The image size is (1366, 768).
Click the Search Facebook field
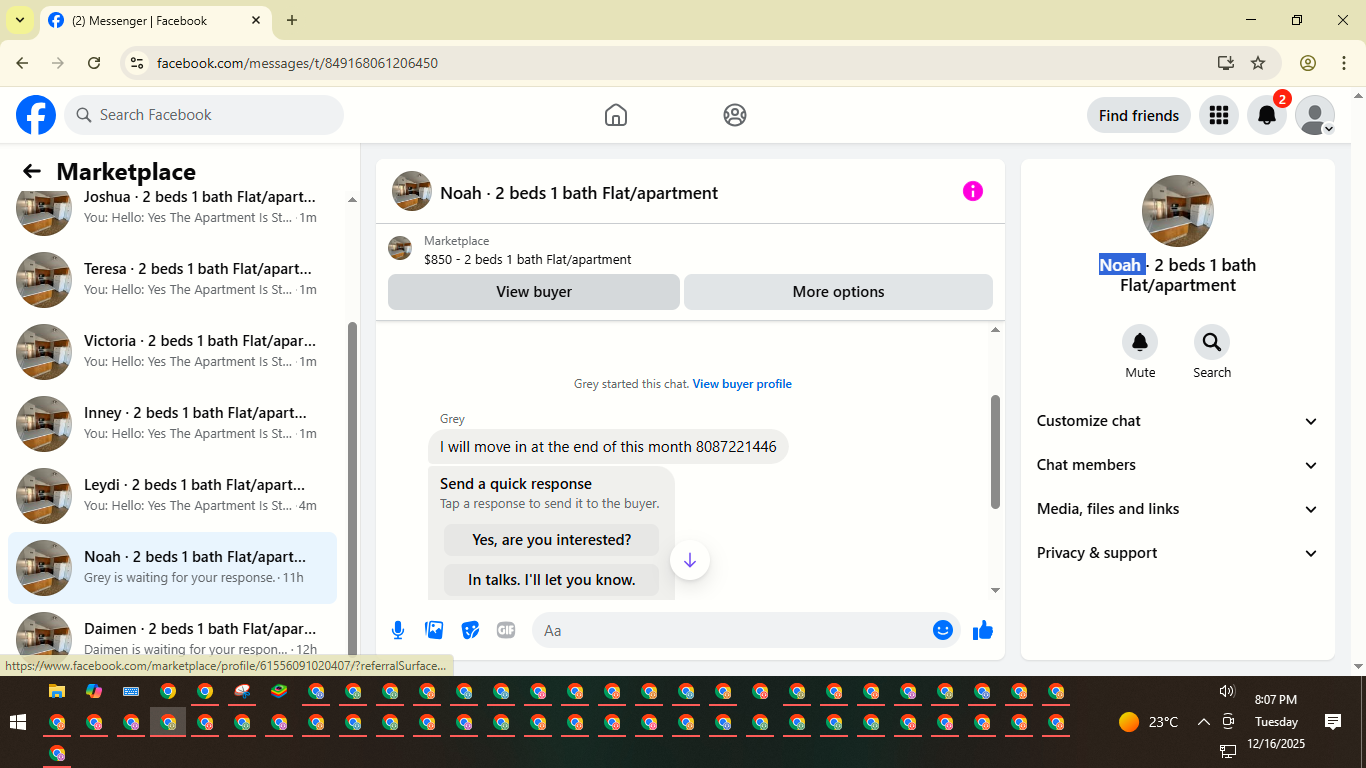tap(204, 115)
